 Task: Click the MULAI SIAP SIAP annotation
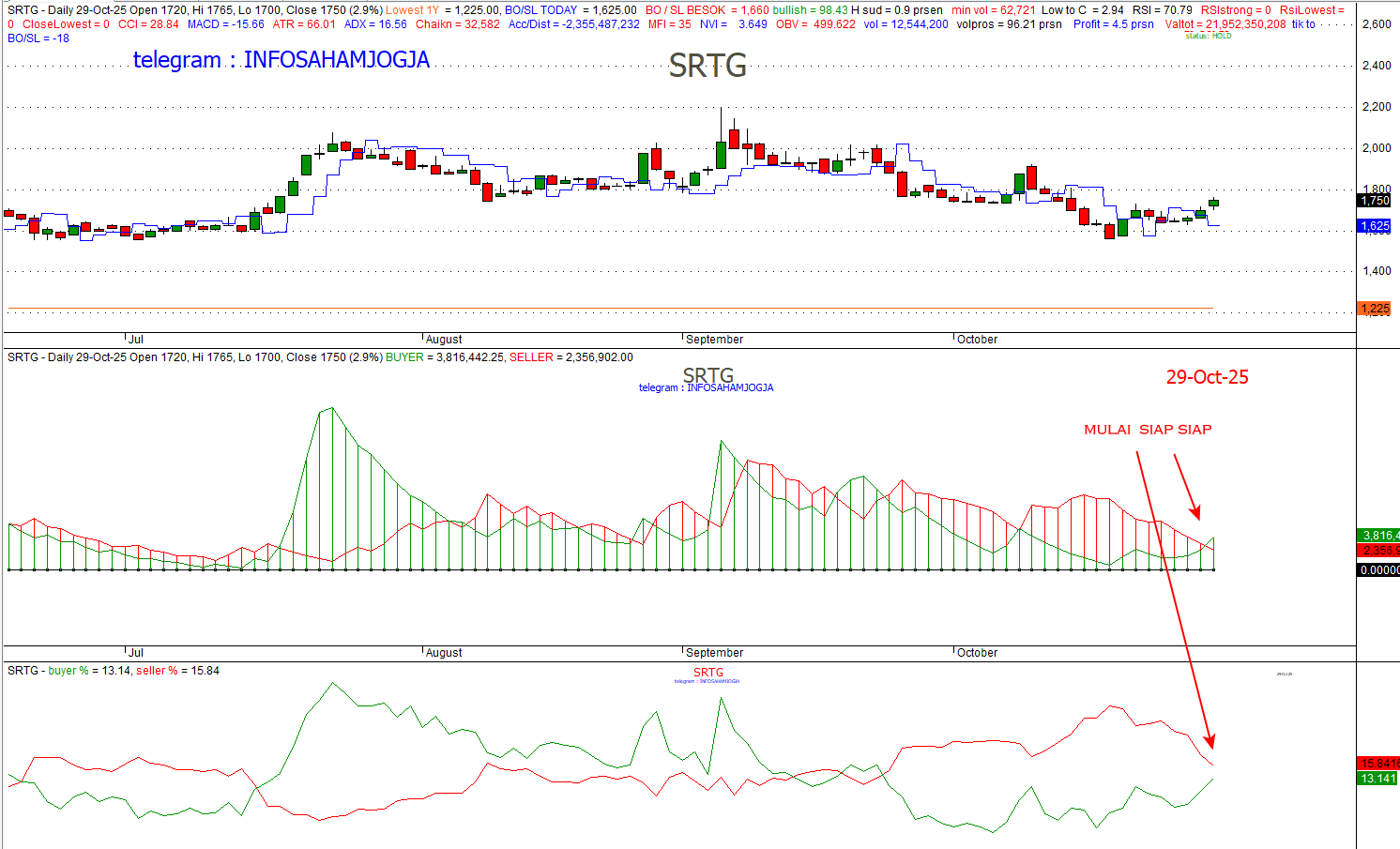[x=1147, y=430]
